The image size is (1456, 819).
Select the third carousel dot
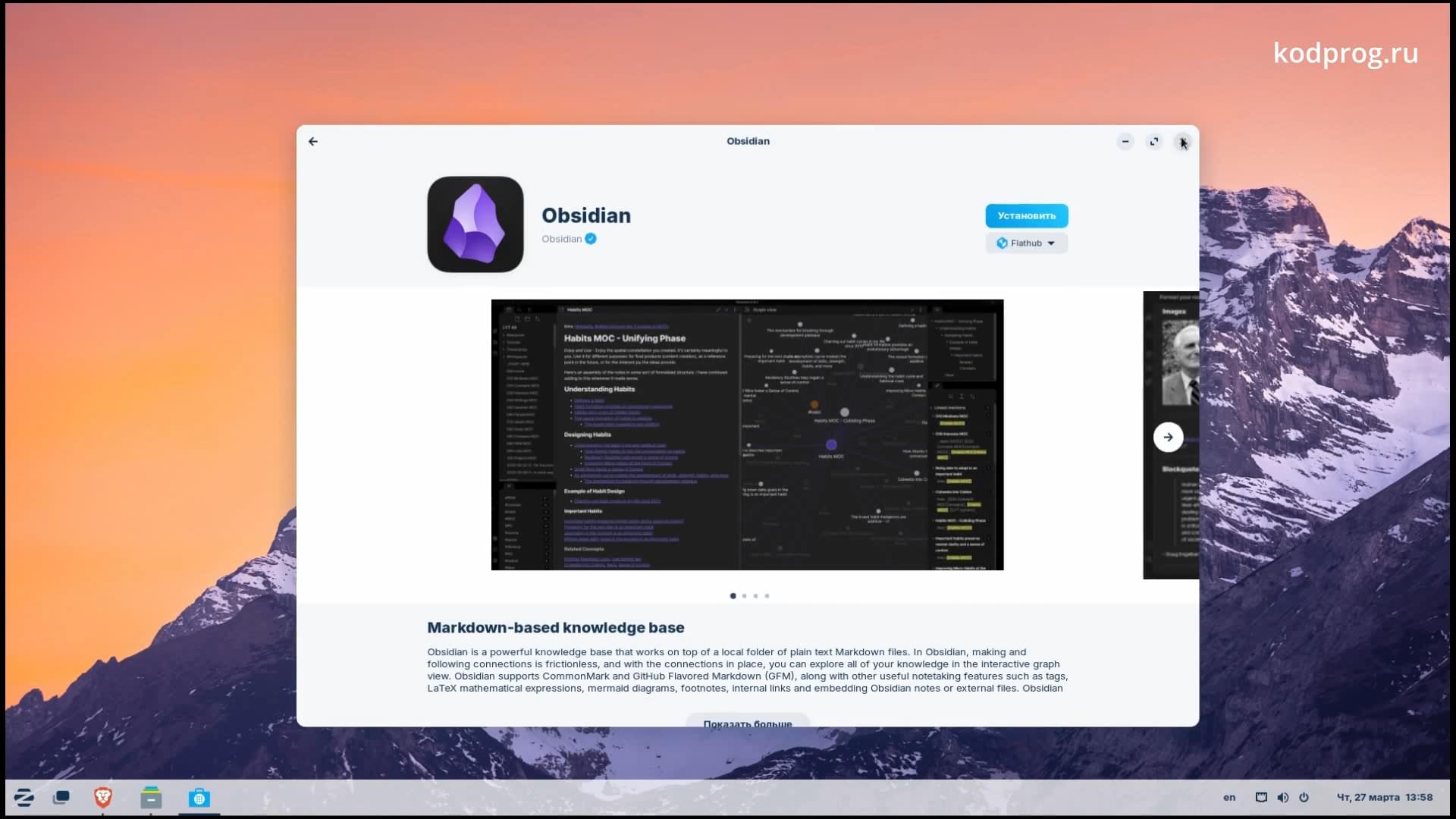[755, 596]
